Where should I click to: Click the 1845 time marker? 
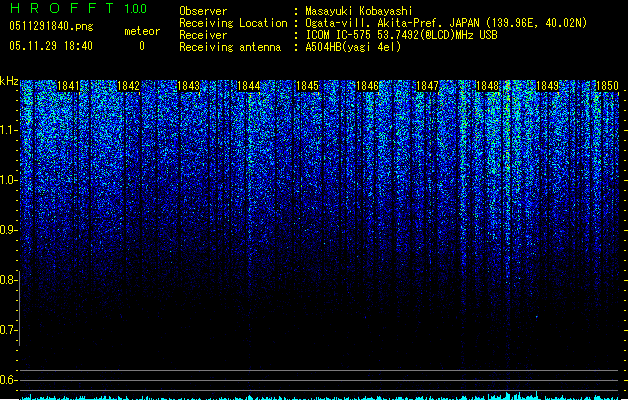(307, 86)
